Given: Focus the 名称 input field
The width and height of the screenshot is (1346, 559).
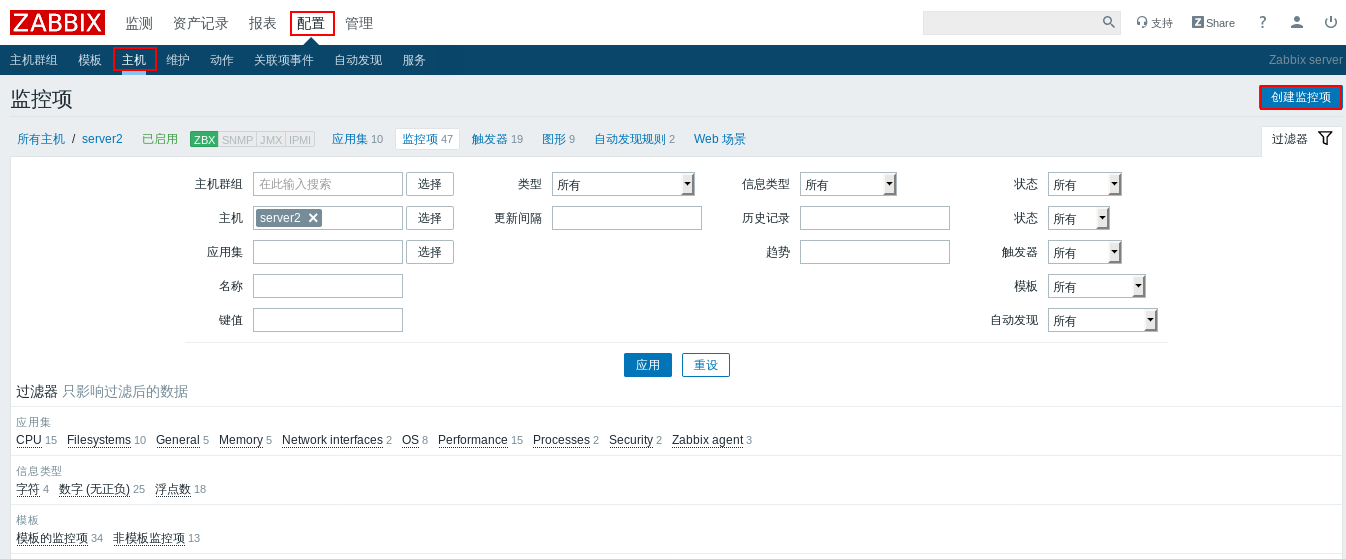Looking at the screenshot, I should (x=328, y=286).
